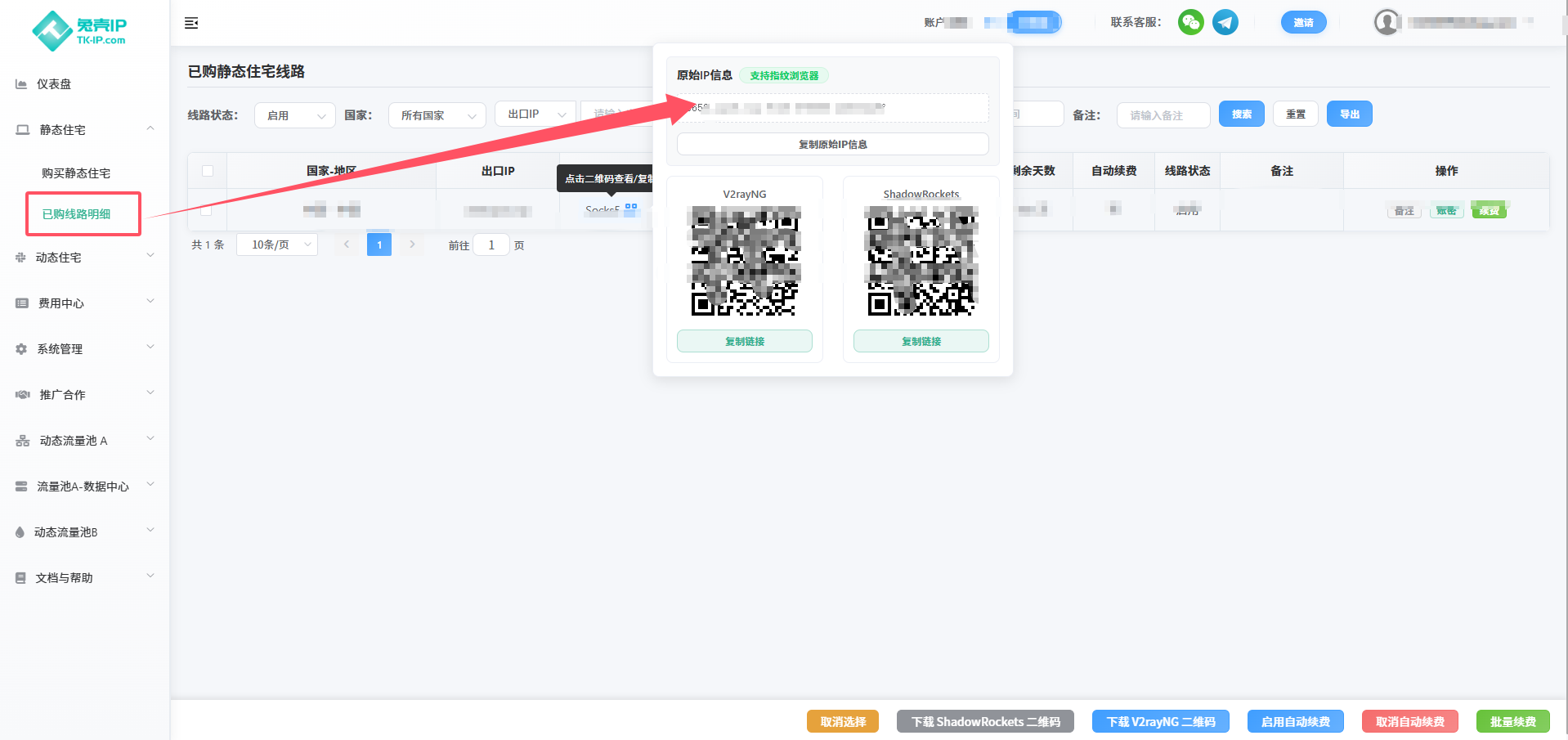Expand the 动态流量池B menu section
Image resolution: width=1568 pixels, height=740 pixels.
[x=150, y=531]
